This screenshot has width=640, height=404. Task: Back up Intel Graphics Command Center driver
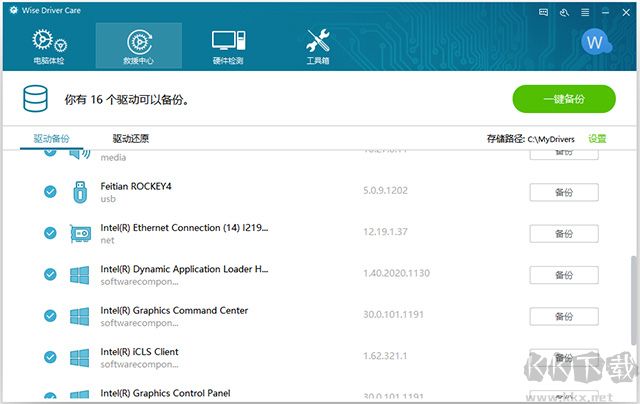tap(564, 316)
